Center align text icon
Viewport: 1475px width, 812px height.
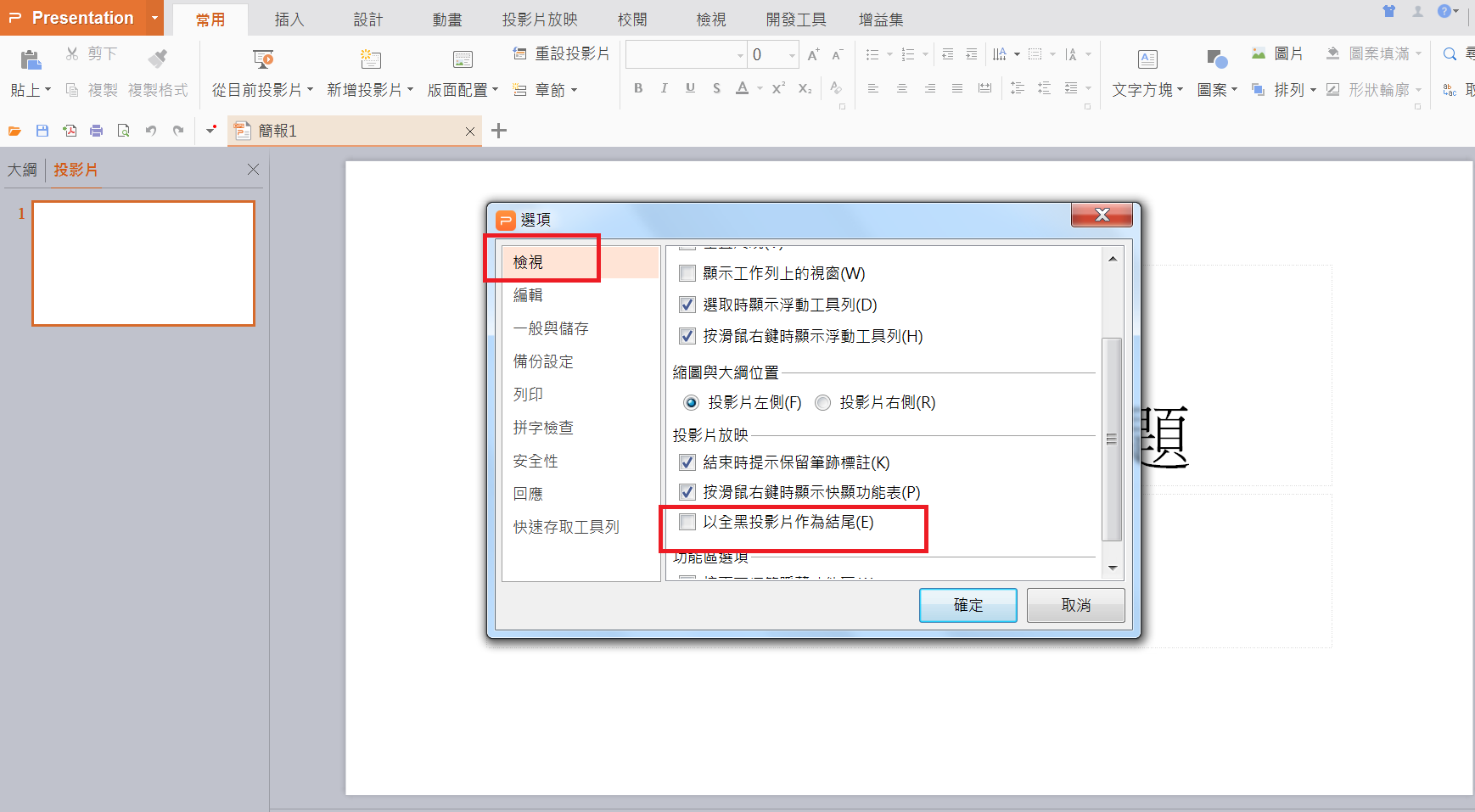901,87
